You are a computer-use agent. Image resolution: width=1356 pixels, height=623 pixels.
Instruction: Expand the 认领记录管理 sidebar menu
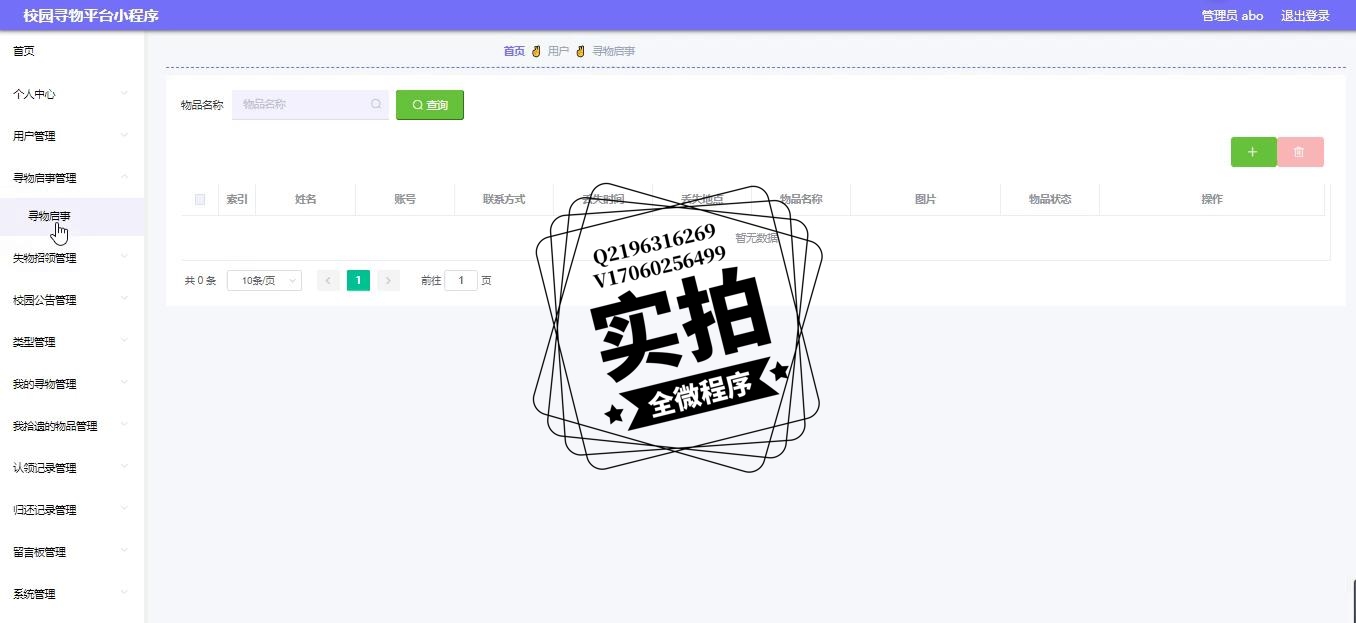click(72, 468)
